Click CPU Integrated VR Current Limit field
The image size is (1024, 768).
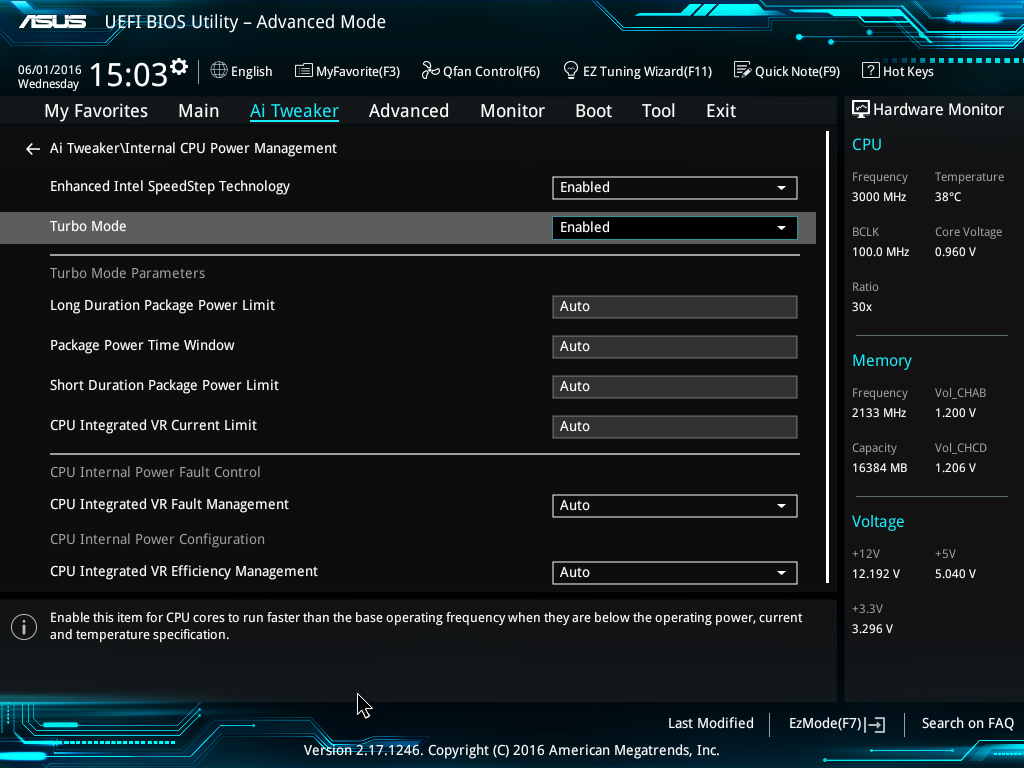tap(675, 426)
